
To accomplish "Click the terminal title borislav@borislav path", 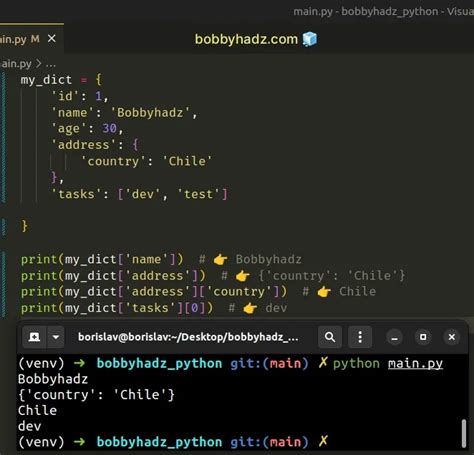I will pos(188,337).
